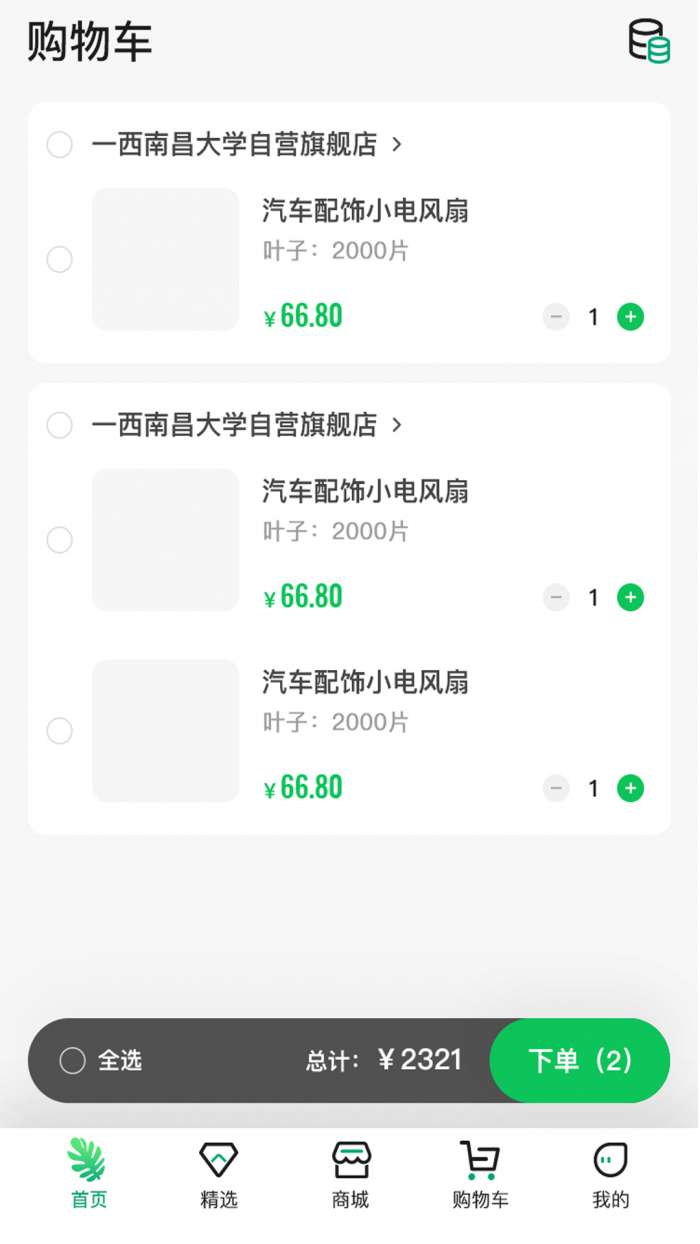Open the database coins icon in header
Screen dimensions: 700x1244
[649, 42]
